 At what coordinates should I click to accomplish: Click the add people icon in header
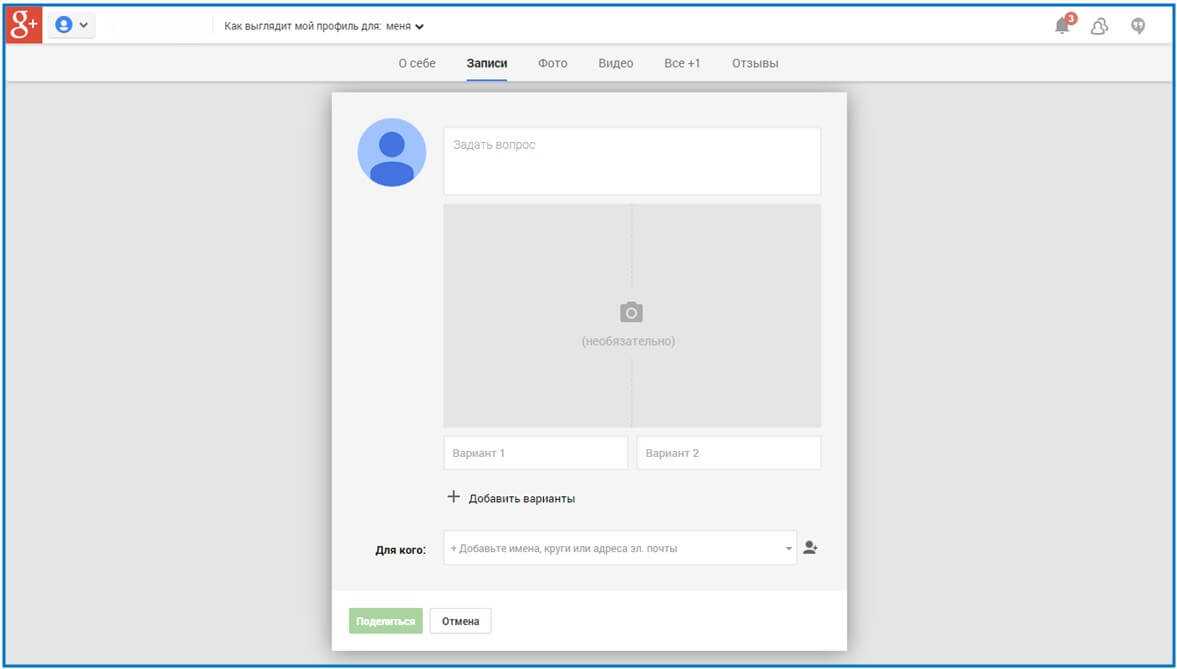pyautogui.click(x=1099, y=27)
